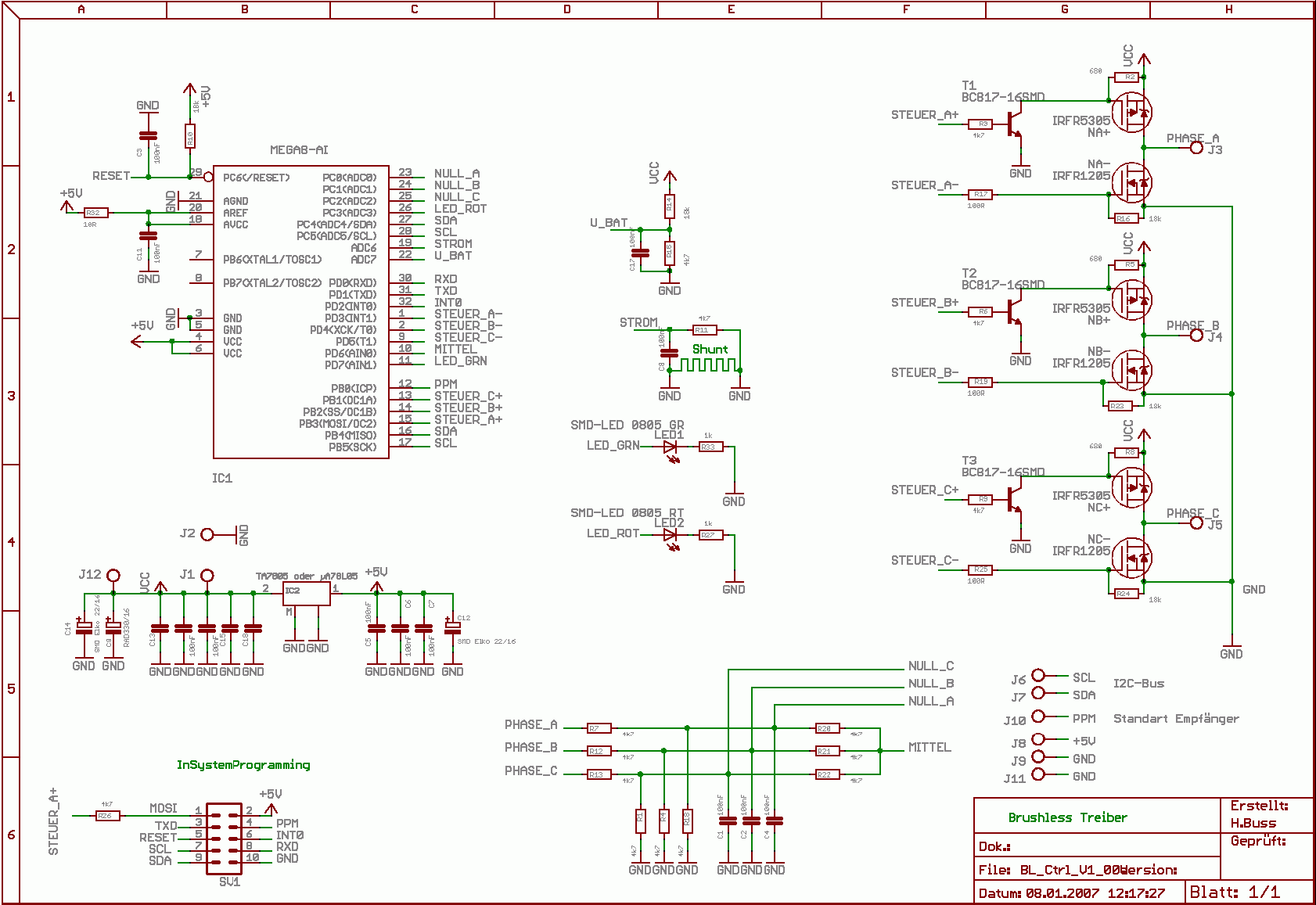Select the IC2 voltage regulator symbol

(x=307, y=594)
